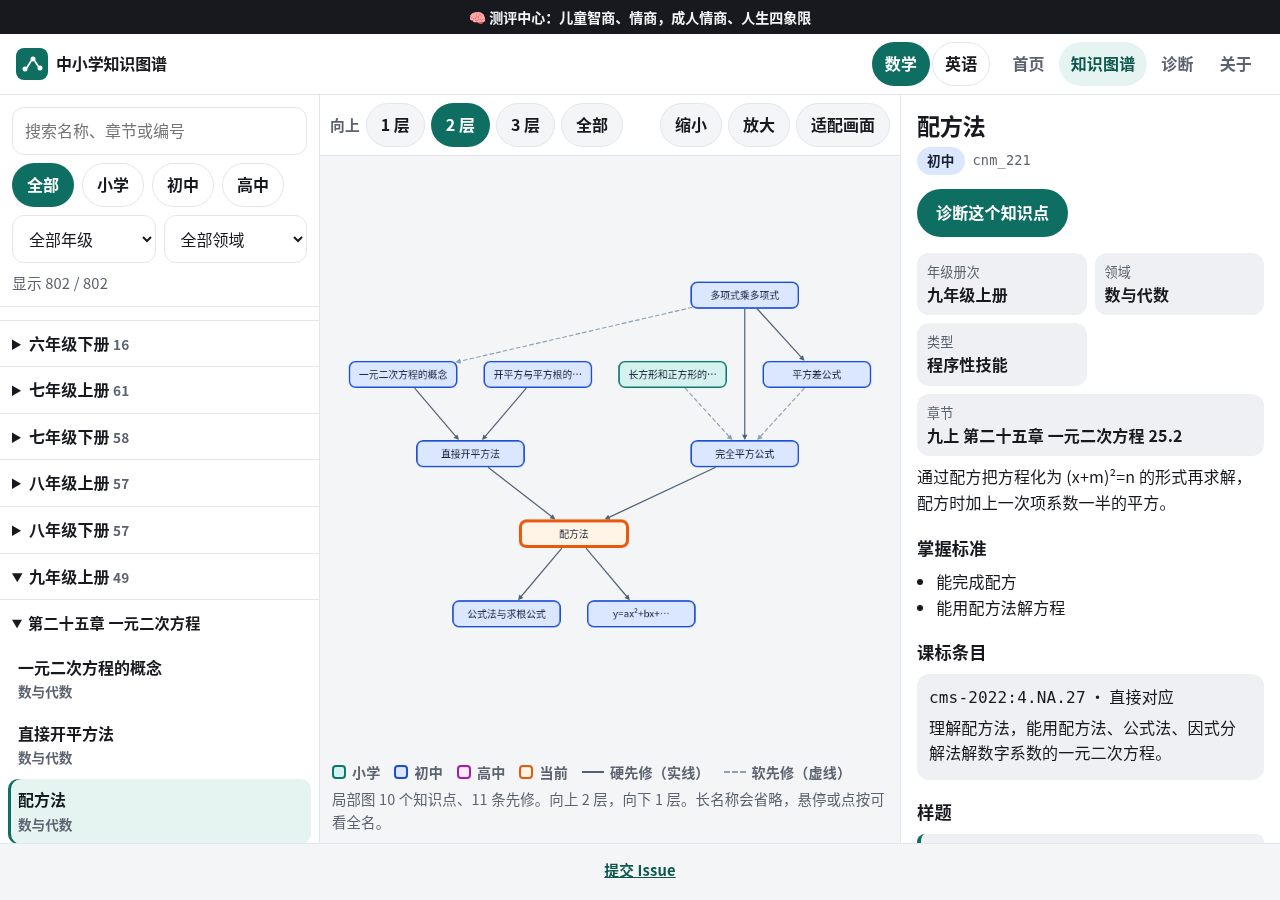Screen dimensions: 1280x900
Task: Collapse 九年级上册 section
Action: point(159,577)
